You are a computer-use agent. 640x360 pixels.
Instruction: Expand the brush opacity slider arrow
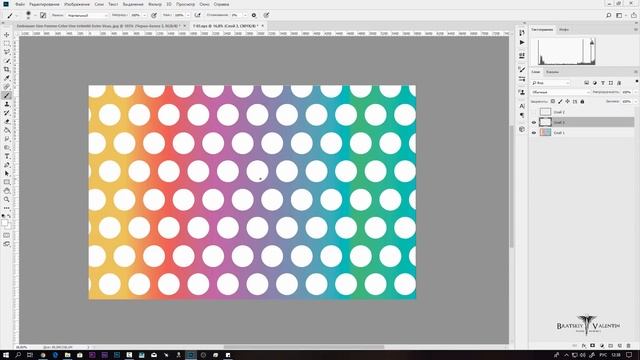pos(144,15)
